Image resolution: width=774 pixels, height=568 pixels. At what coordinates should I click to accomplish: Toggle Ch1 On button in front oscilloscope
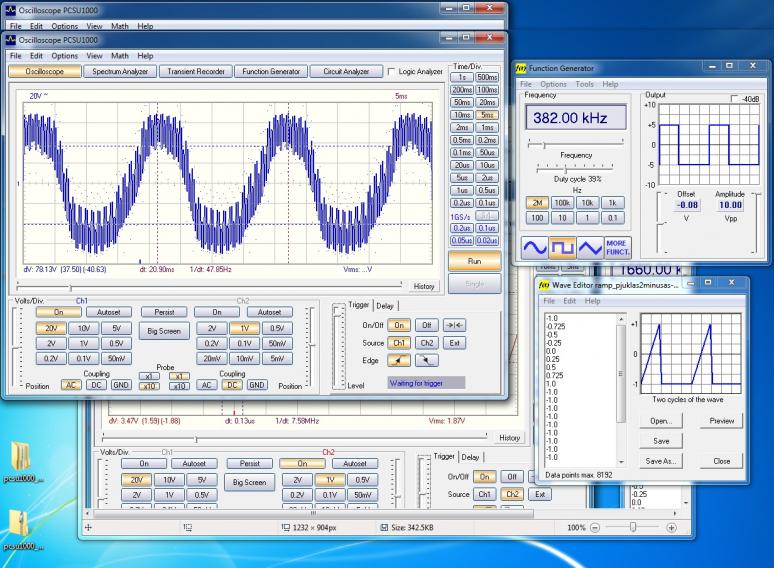tap(59, 312)
